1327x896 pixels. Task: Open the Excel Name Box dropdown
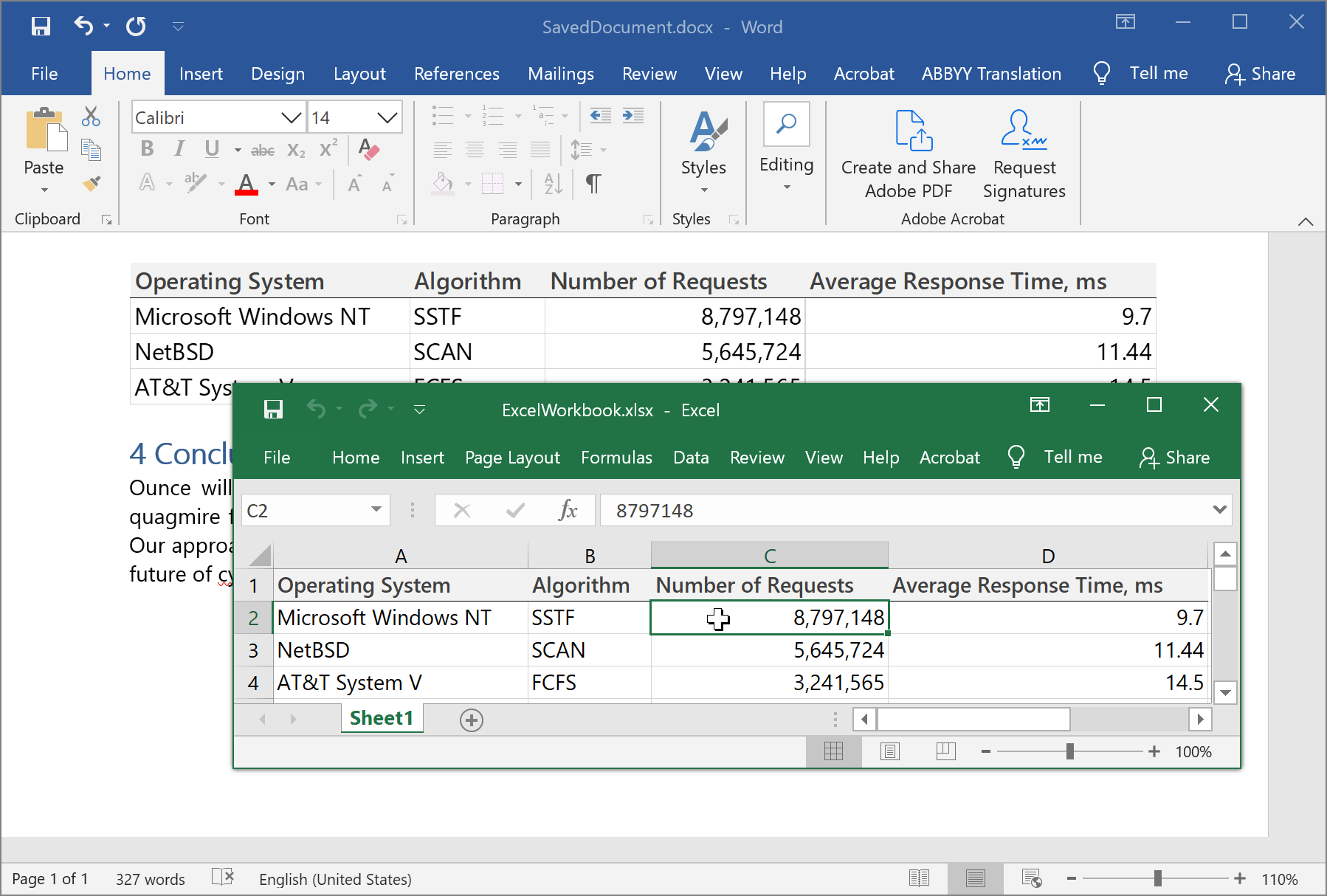coord(376,510)
